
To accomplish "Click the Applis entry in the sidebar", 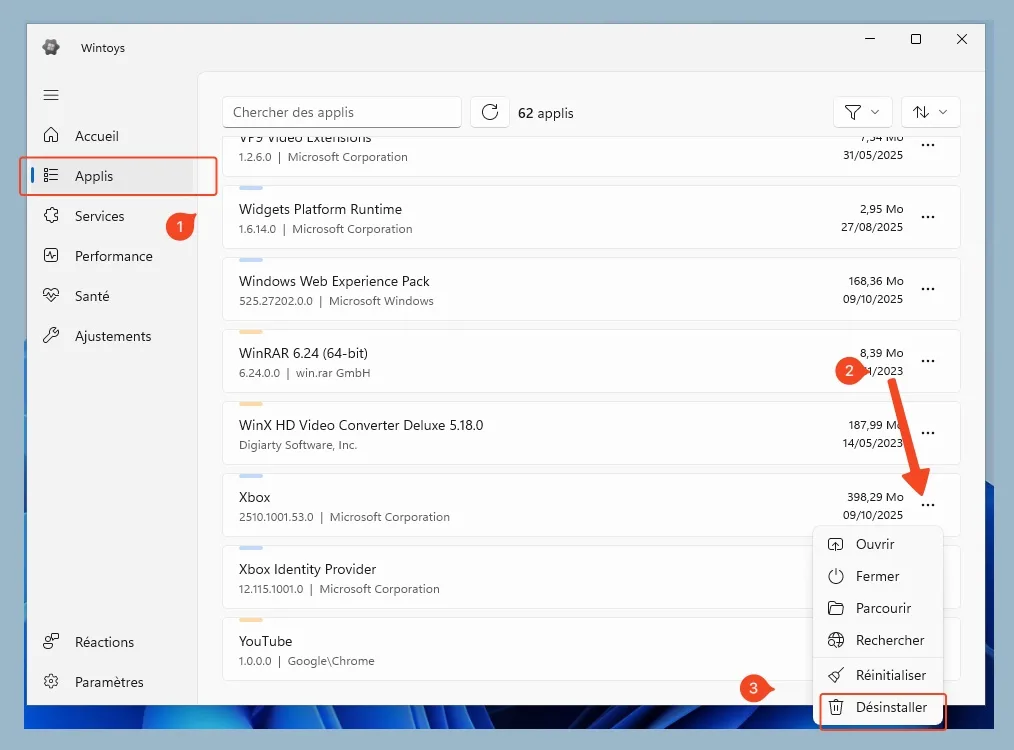I will pyautogui.click(x=95, y=175).
